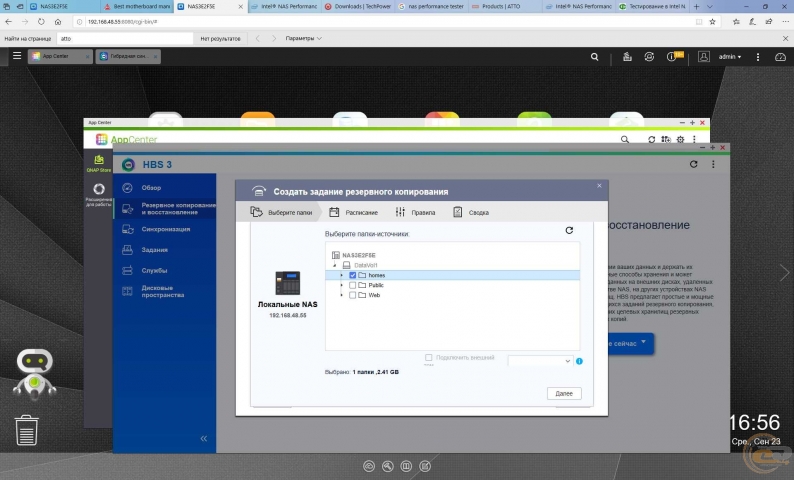Open Параметры dropdown in the find bar
This screenshot has width=794, height=480.
303,38
